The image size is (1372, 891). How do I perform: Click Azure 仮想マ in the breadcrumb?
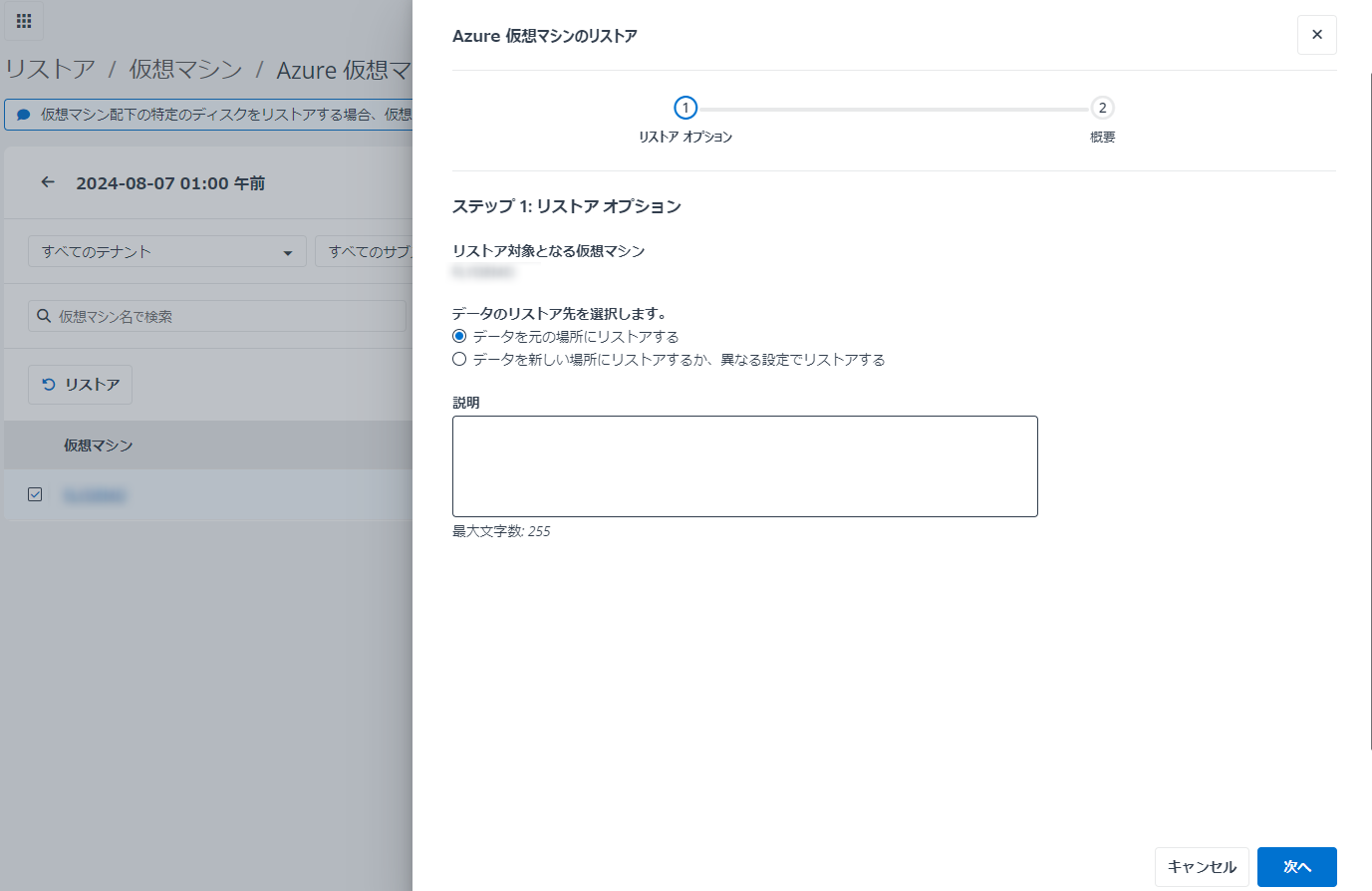click(x=344, y=70)
